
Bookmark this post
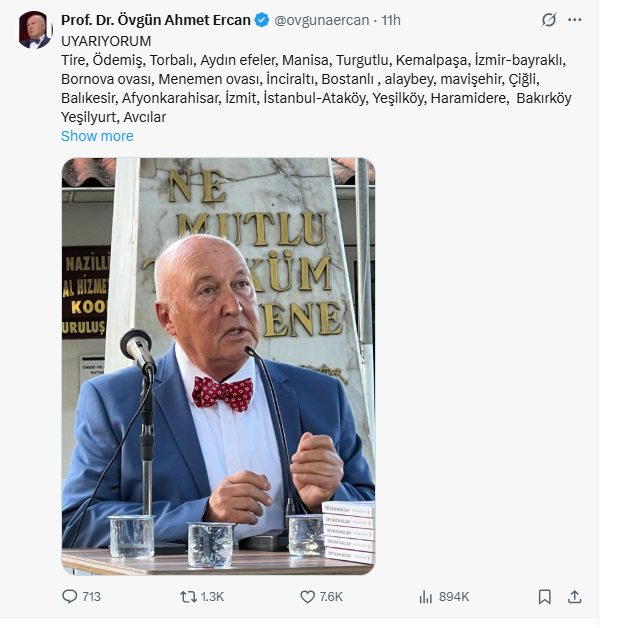point(544,596)
